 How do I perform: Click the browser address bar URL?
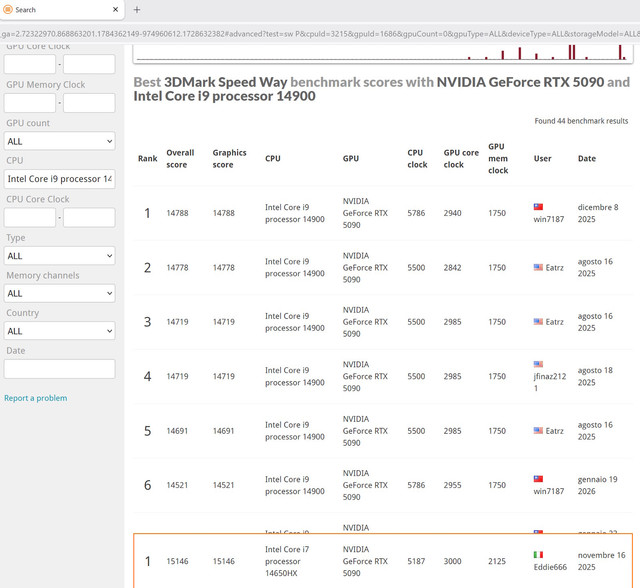[320, 34]
